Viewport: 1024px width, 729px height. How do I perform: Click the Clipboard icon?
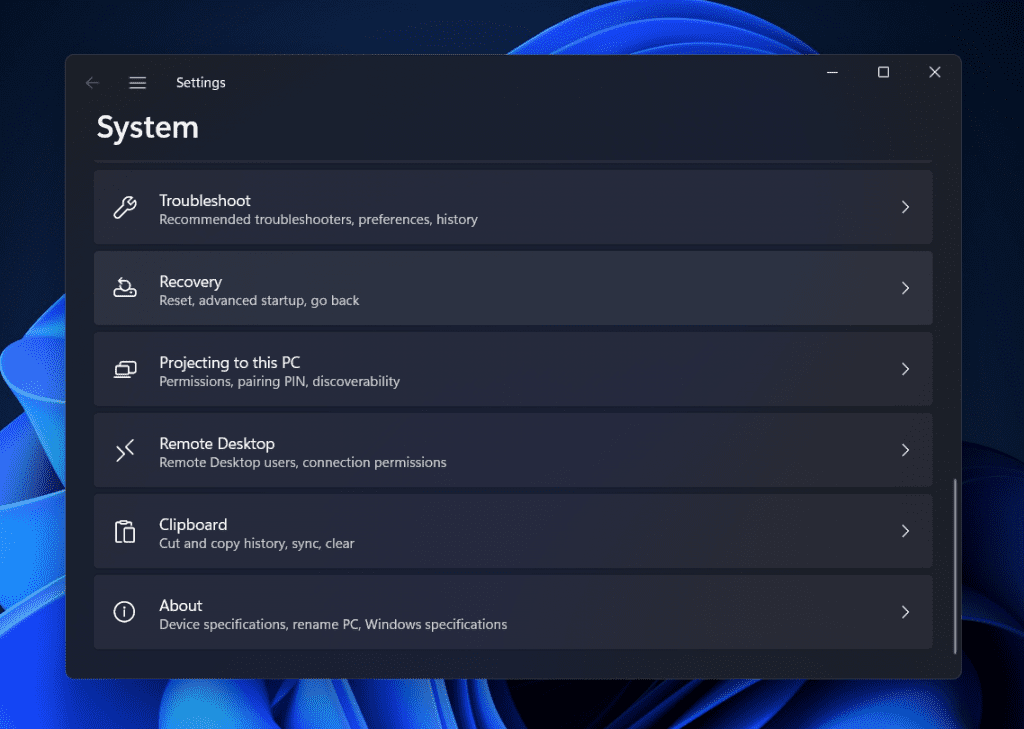tap(124, 531)
